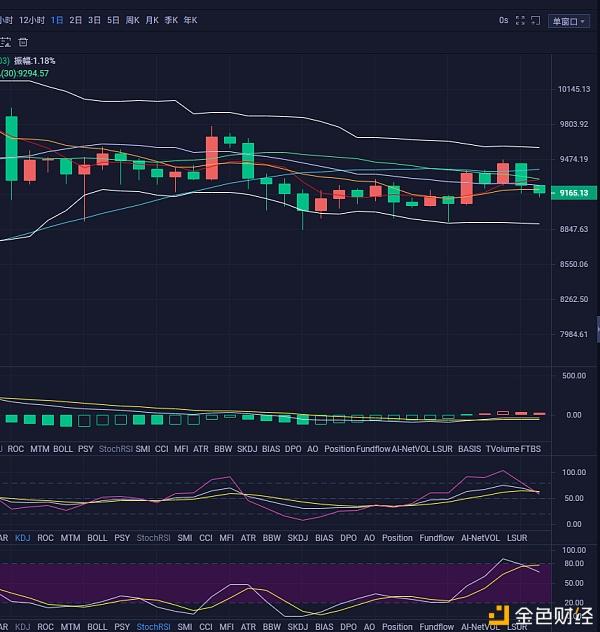Select CCI in the bottom indicator row
600x632 pixels.
(206, 627)
